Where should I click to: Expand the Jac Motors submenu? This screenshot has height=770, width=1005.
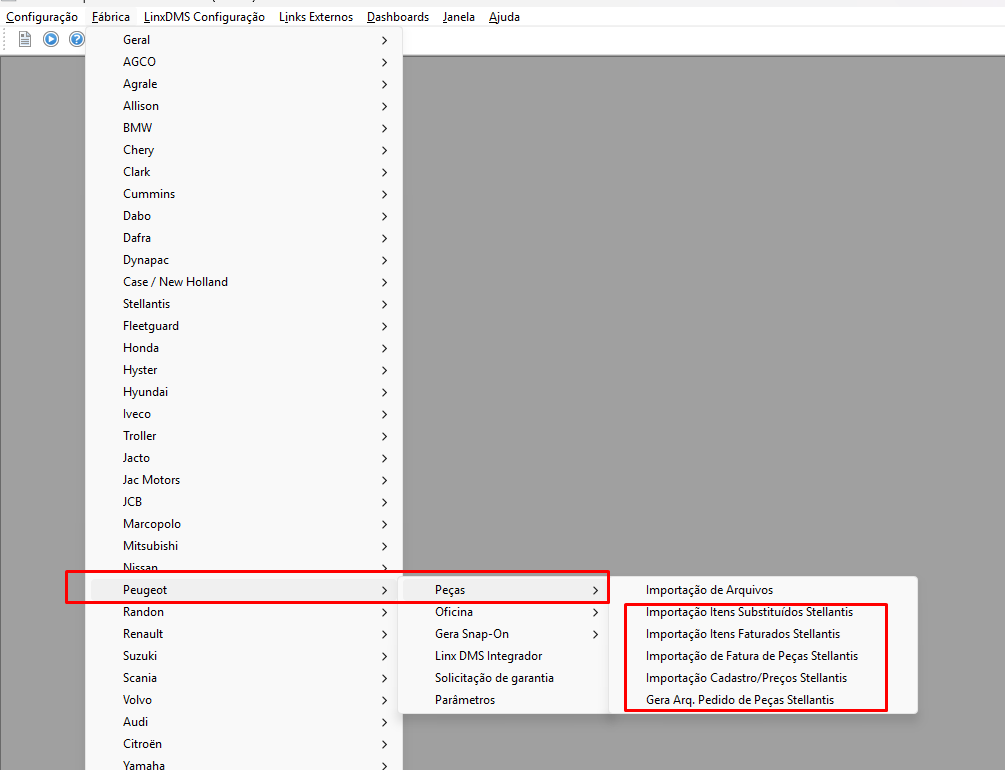coord(244,480)
